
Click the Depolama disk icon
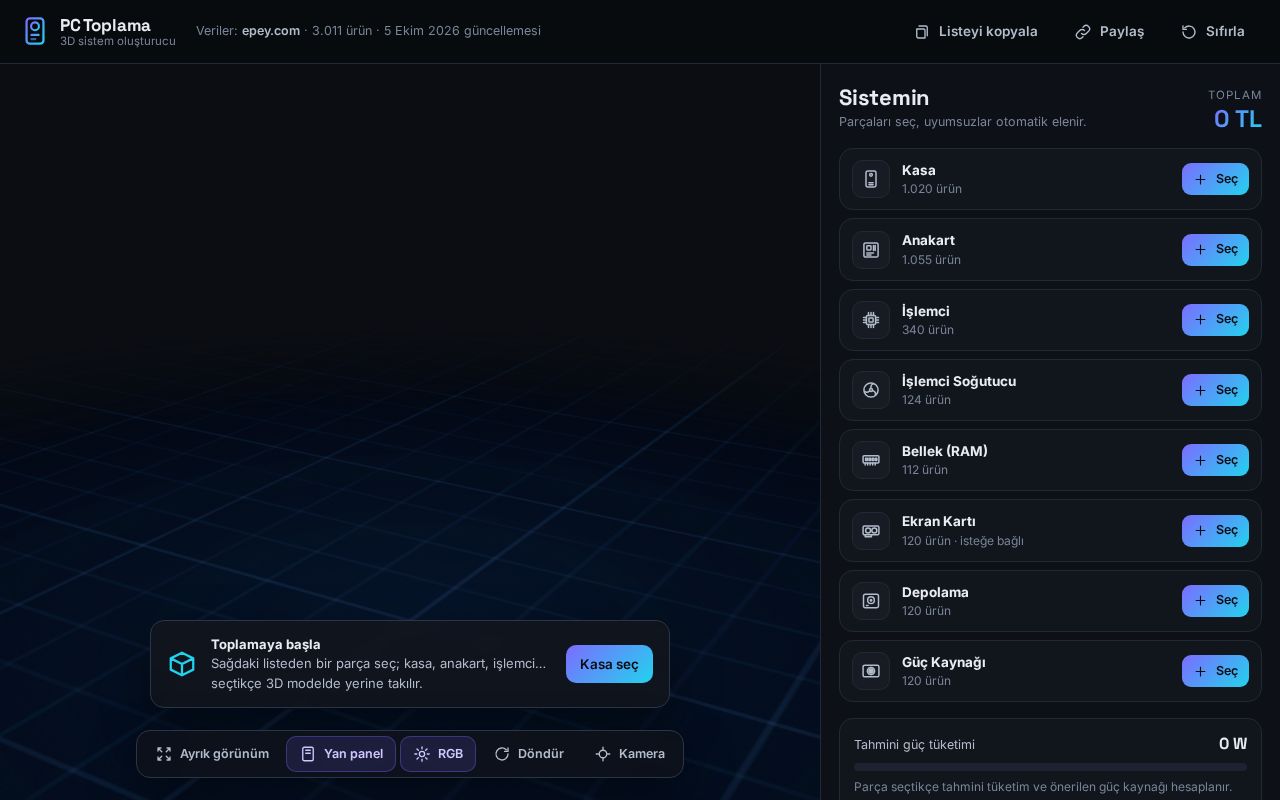pyautogui.click(x=871, y=601)
